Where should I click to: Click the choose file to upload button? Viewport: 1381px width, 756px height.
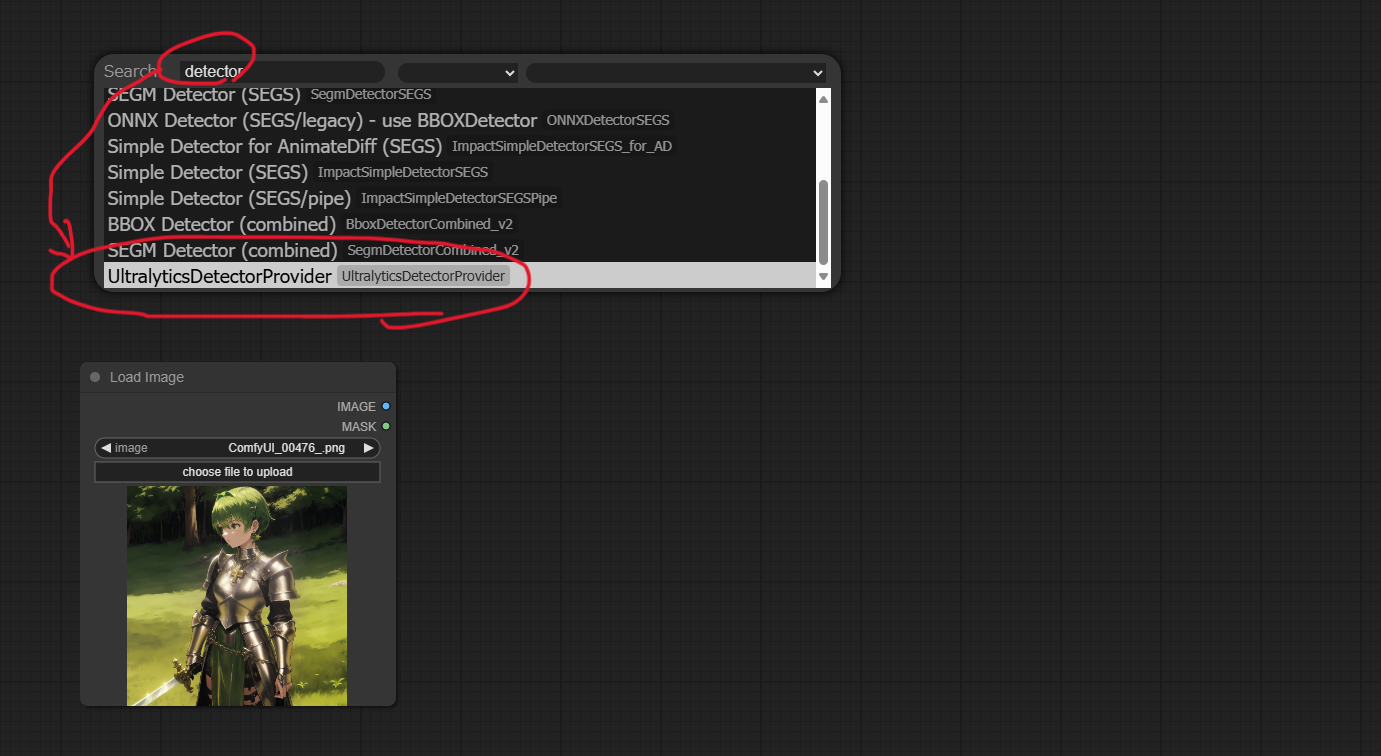click(237, 472)
